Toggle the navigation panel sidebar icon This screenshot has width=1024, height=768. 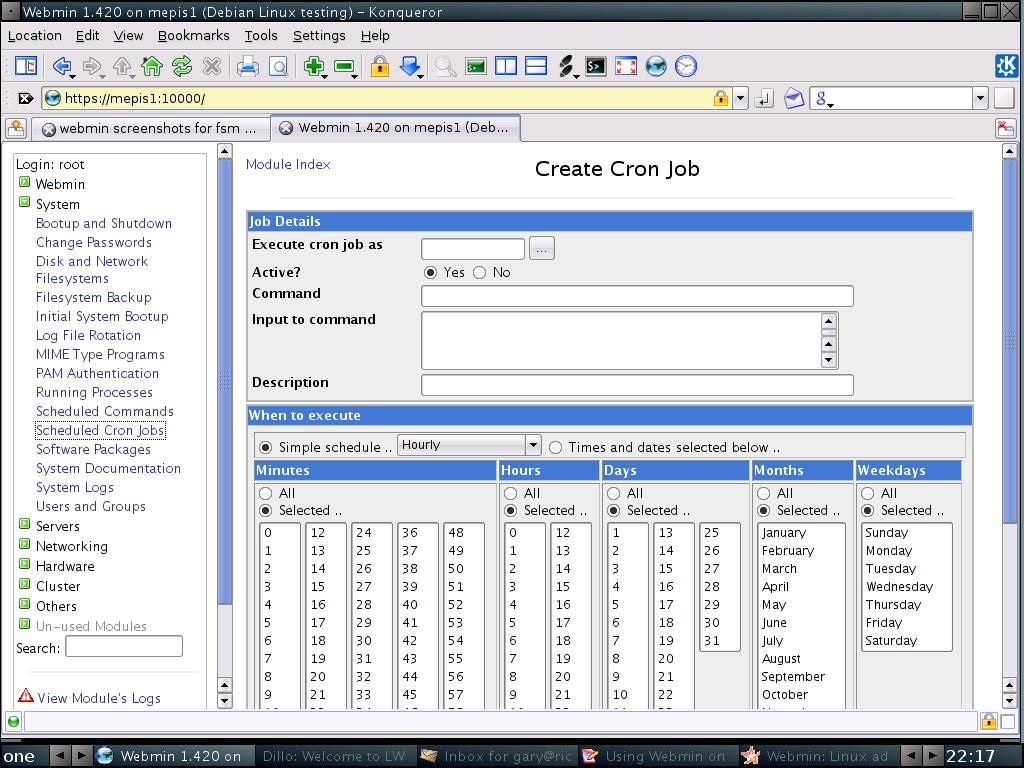pyautogui.click(x=25, y=66)
